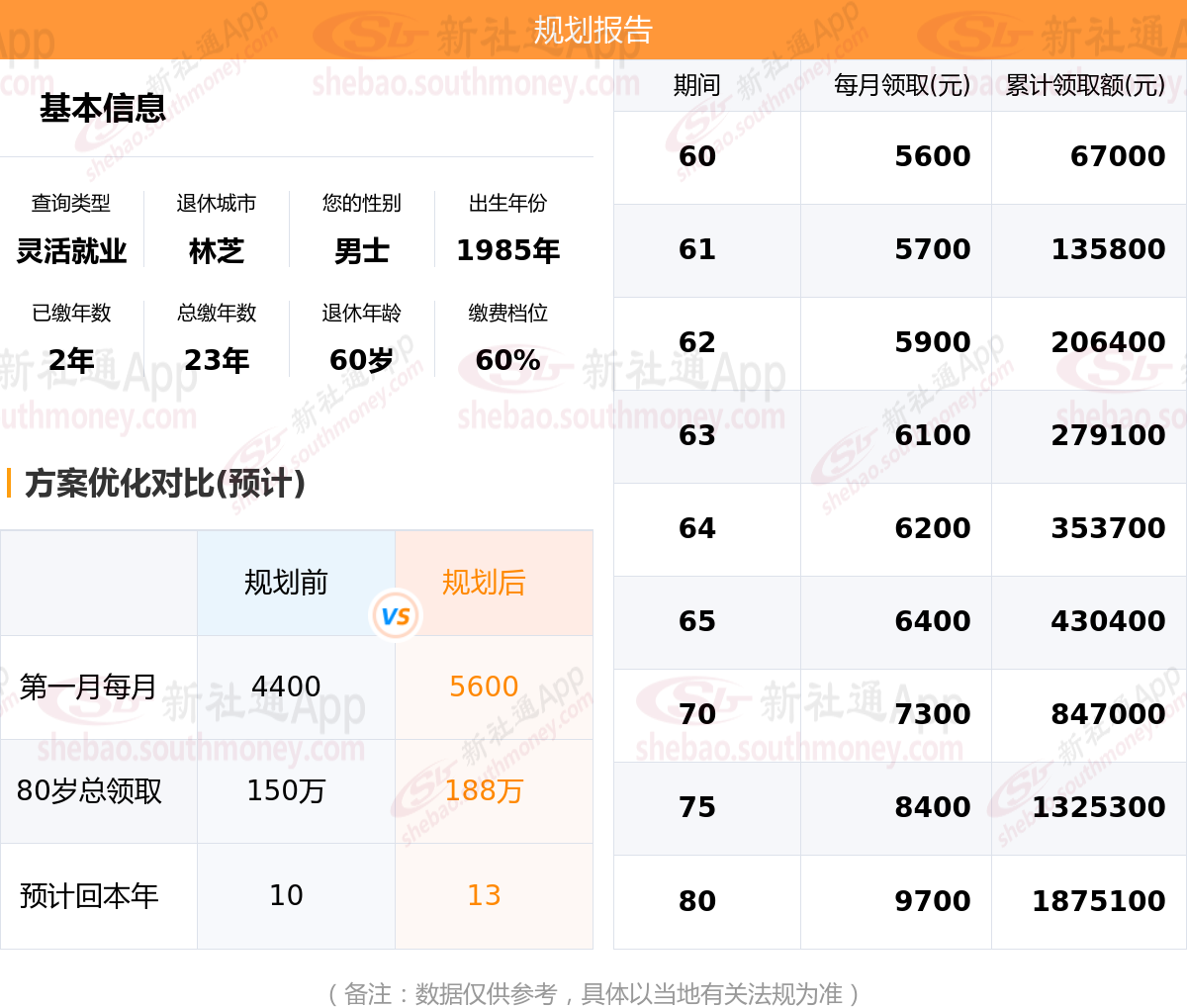Screen dimensions: 1187x1008
Task: Click age 80 in the period column
Action: point(697,901)
